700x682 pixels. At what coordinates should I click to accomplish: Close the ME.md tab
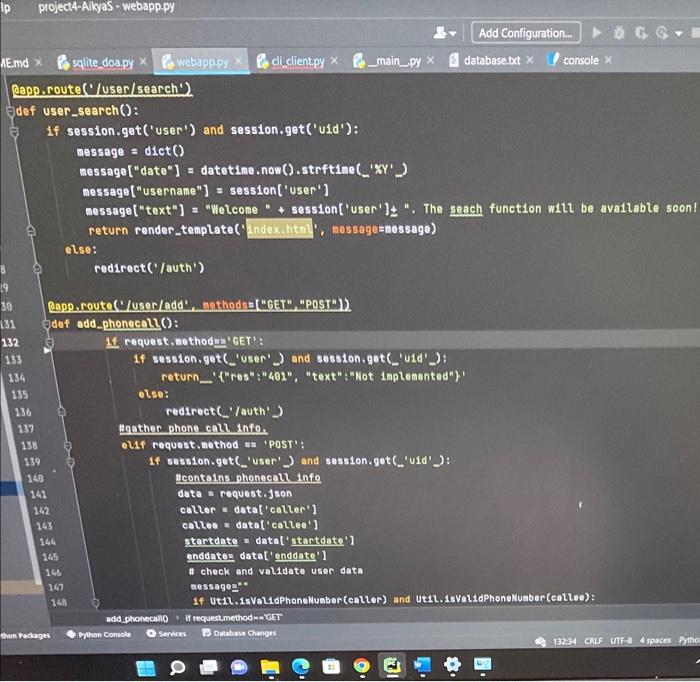(38, 62)
